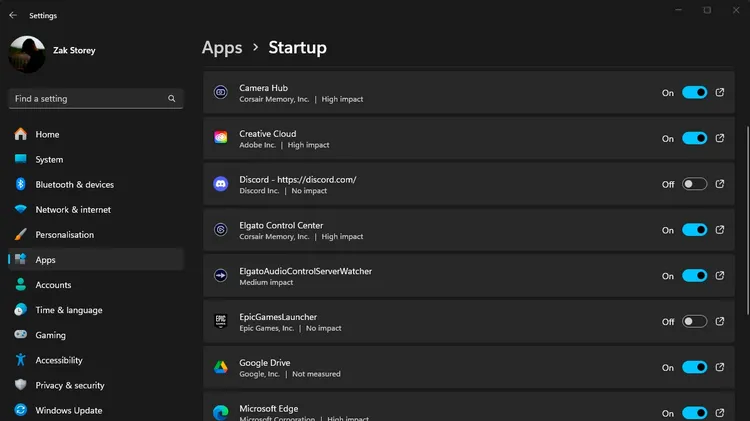Enable Discord startup toggle
The image size is (750, 421).
click(695, 184)
